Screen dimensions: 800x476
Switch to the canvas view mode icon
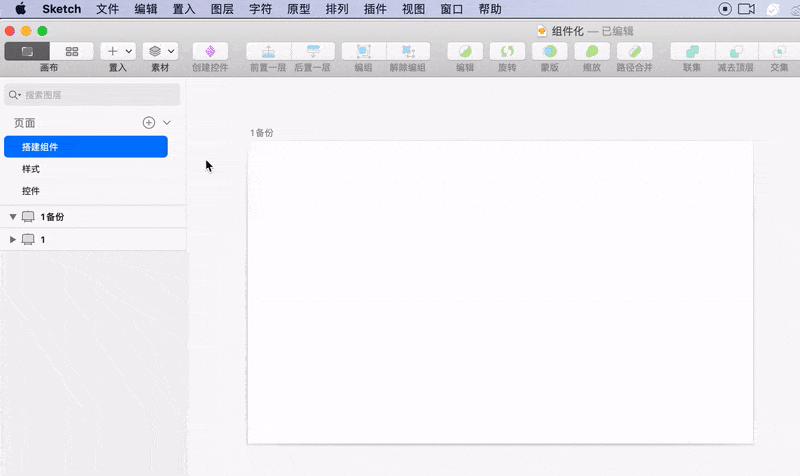[27, 51]
